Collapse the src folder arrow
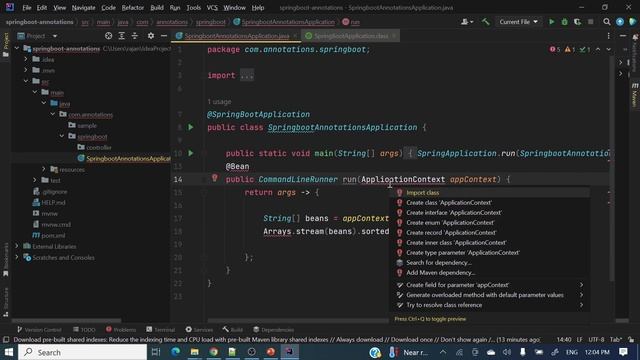This screenshot has width=640, height=360. [x=26, y=81]
